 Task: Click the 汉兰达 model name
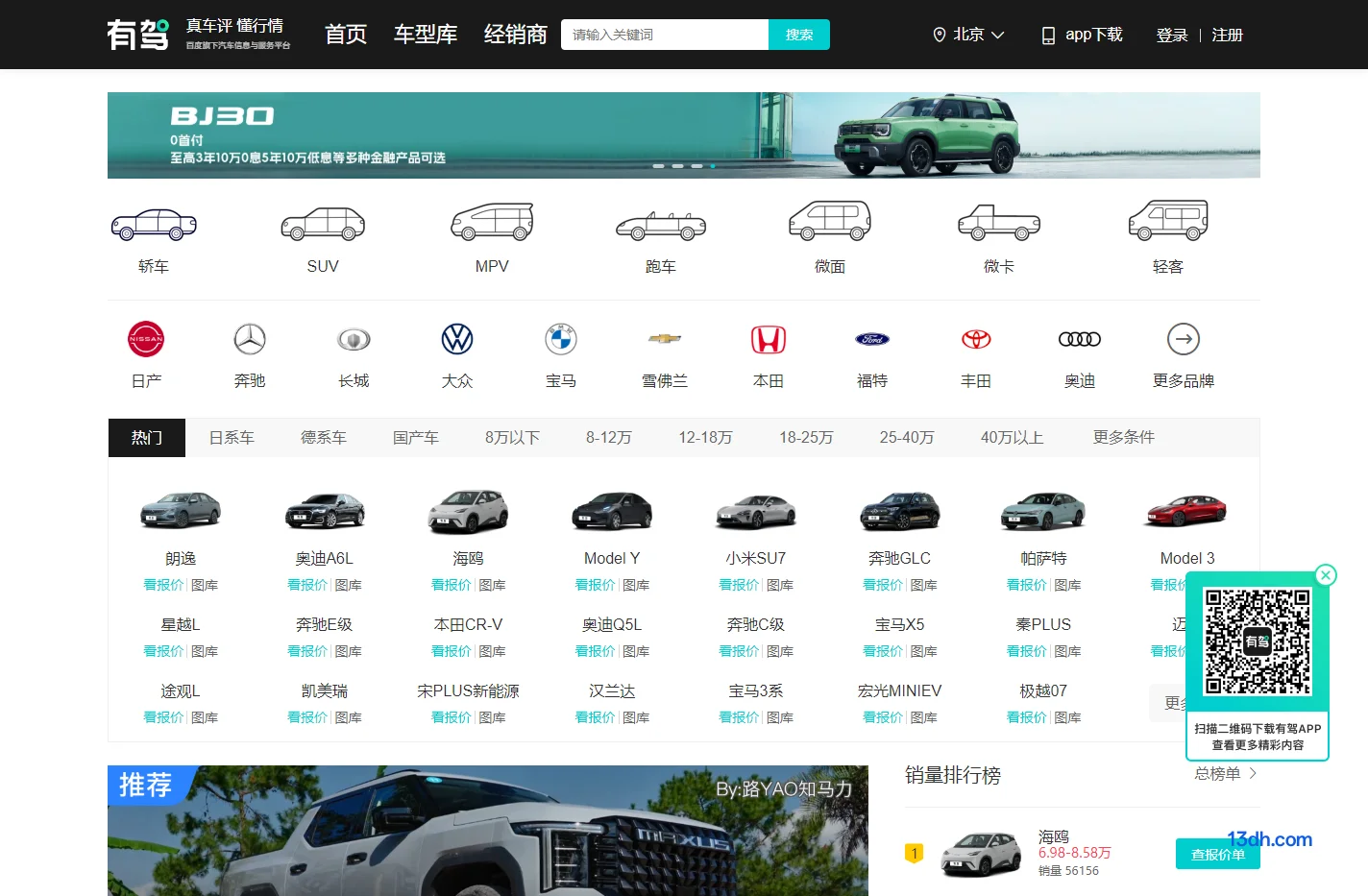click(612, 690)
